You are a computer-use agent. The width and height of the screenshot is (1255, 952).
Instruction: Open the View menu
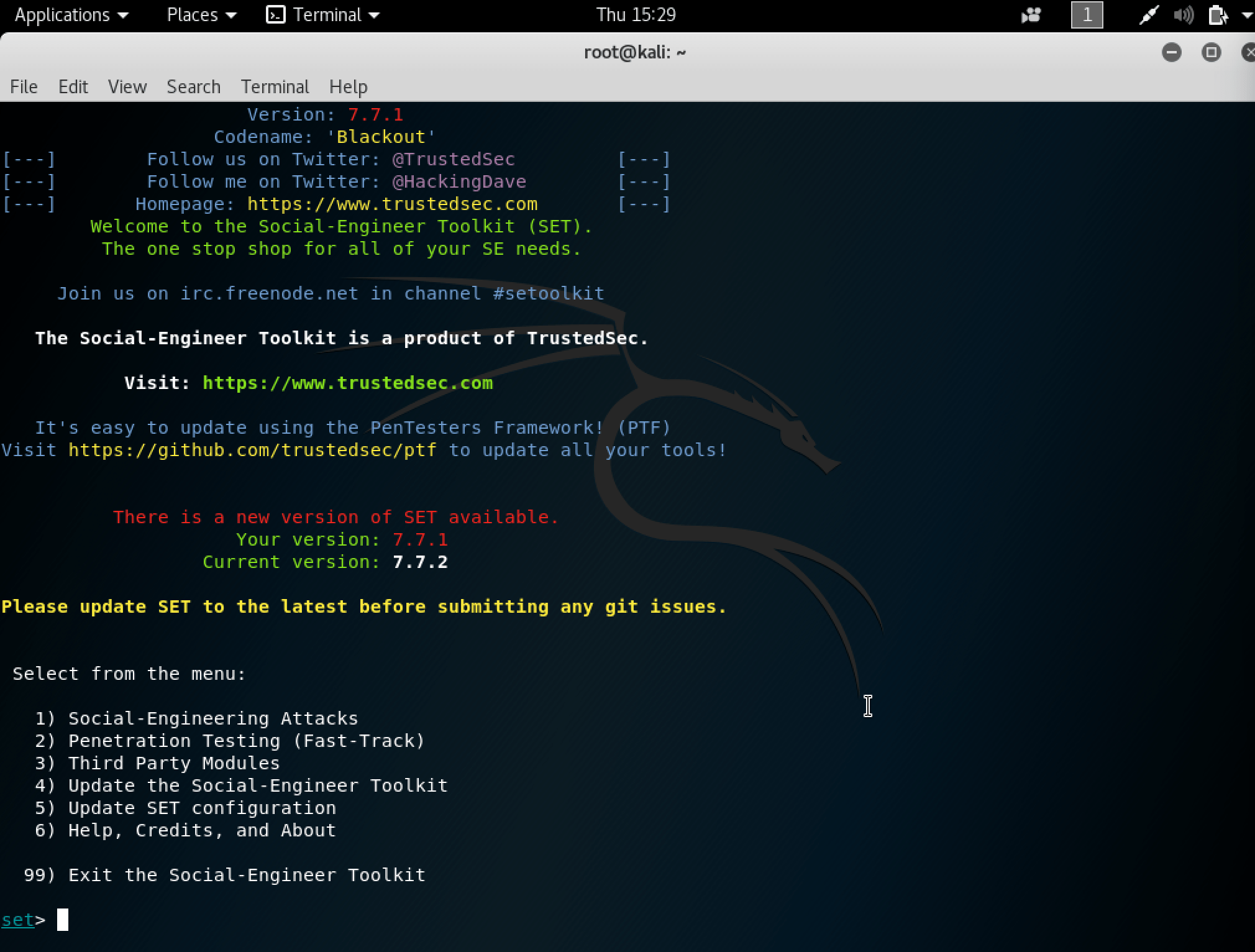tap(127, 87)
